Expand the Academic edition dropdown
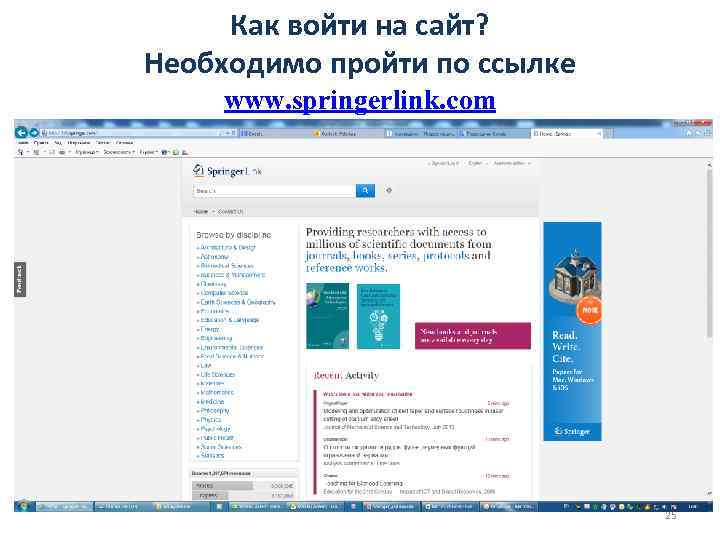720x540 pixels. click(512, 163)
